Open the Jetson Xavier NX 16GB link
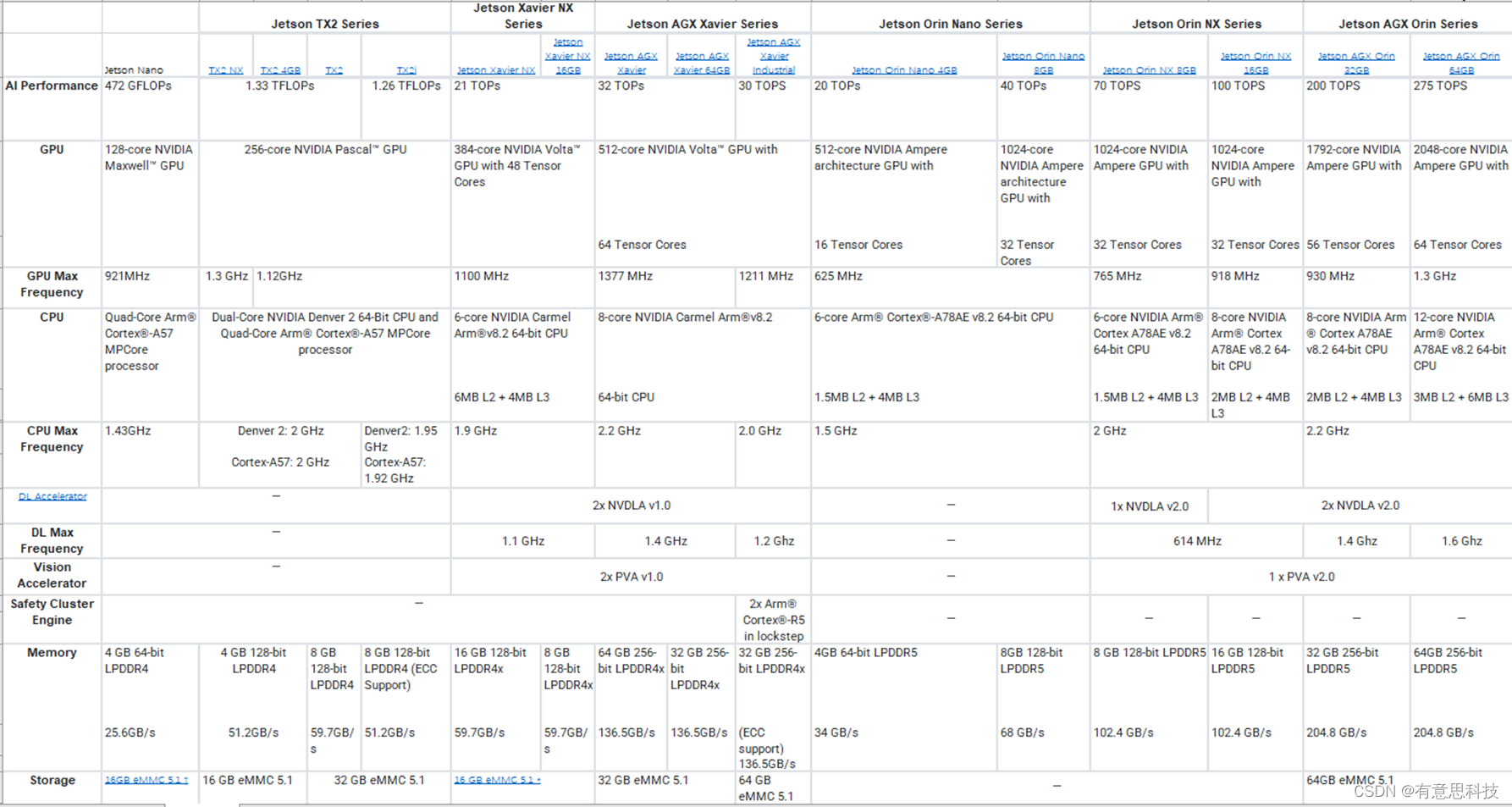 (567, 56)
